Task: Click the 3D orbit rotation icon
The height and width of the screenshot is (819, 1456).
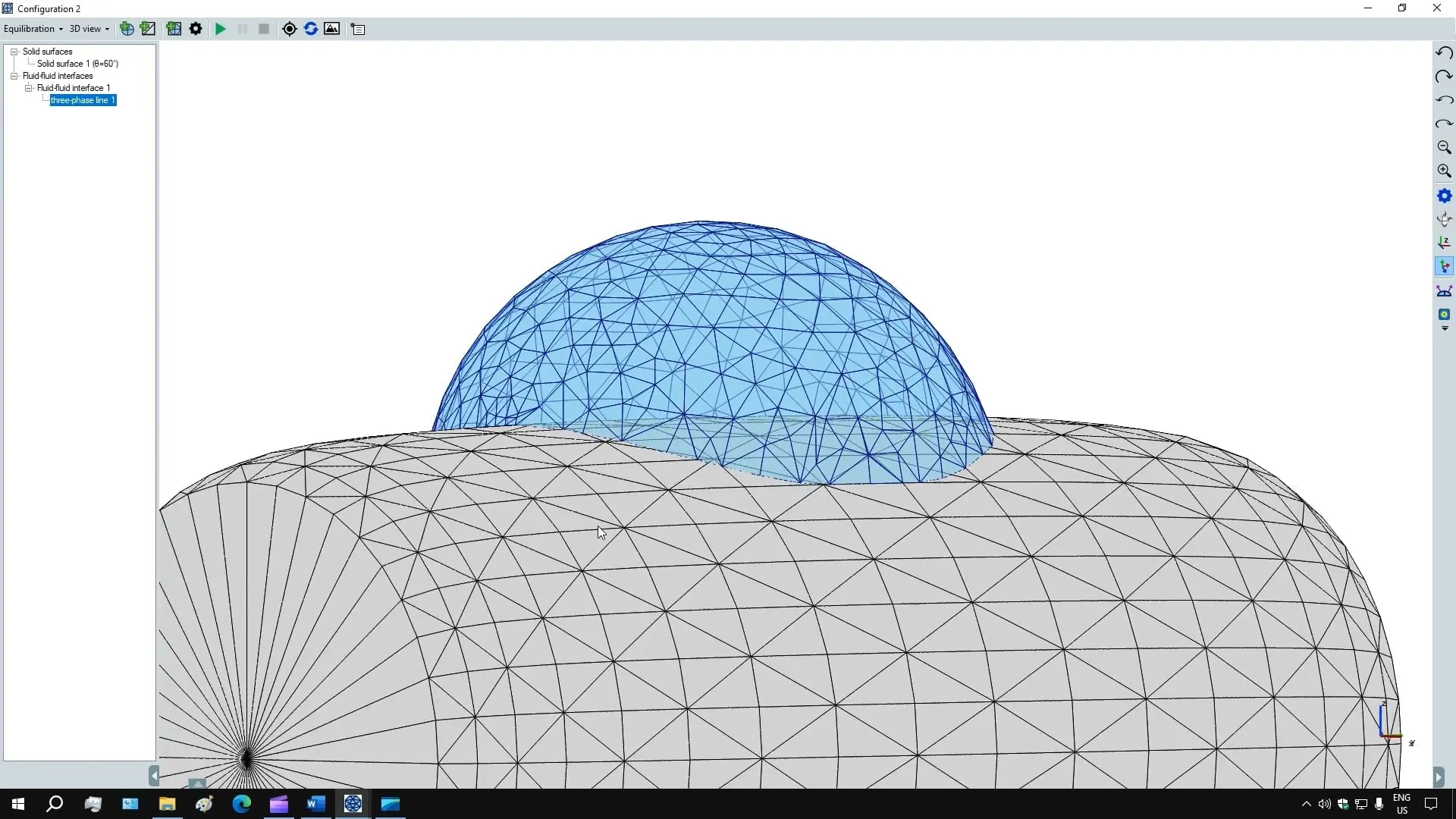Action: coord(1444,219)
